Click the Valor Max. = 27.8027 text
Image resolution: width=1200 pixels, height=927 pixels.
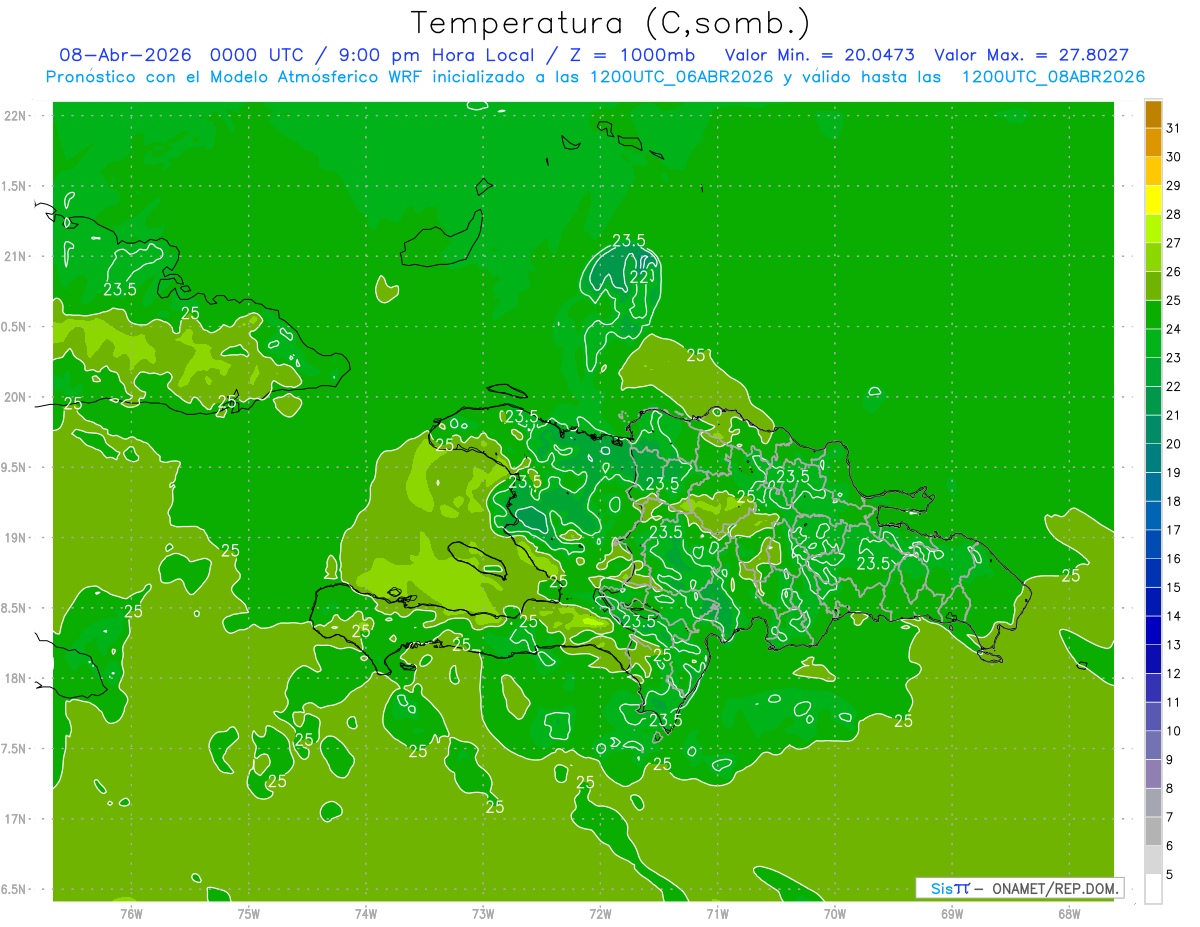click(1031, 55)
